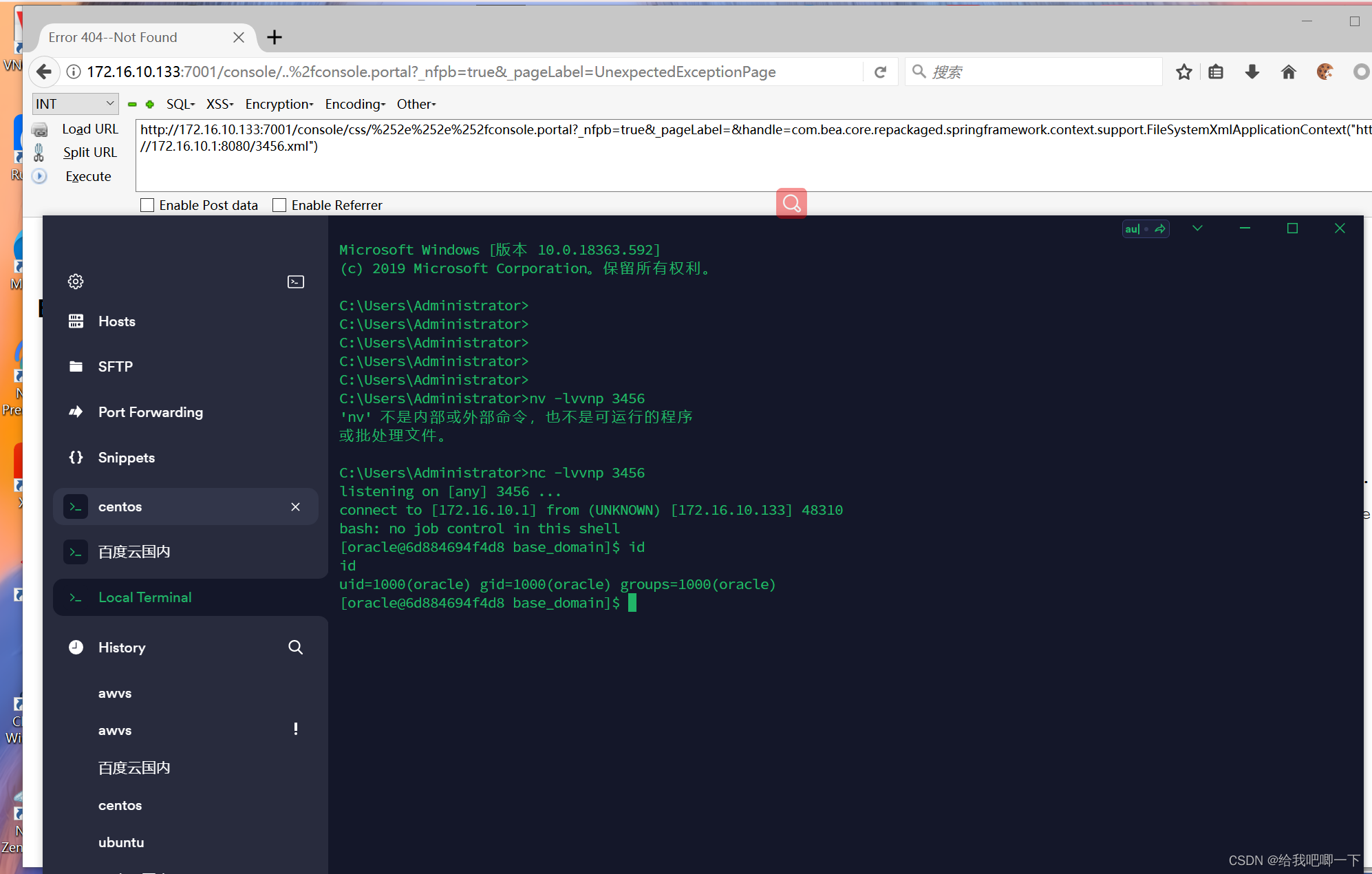Open the SQL dropdown menu
The width and height of the screenshot is (1372, 874).
[180, 104]
